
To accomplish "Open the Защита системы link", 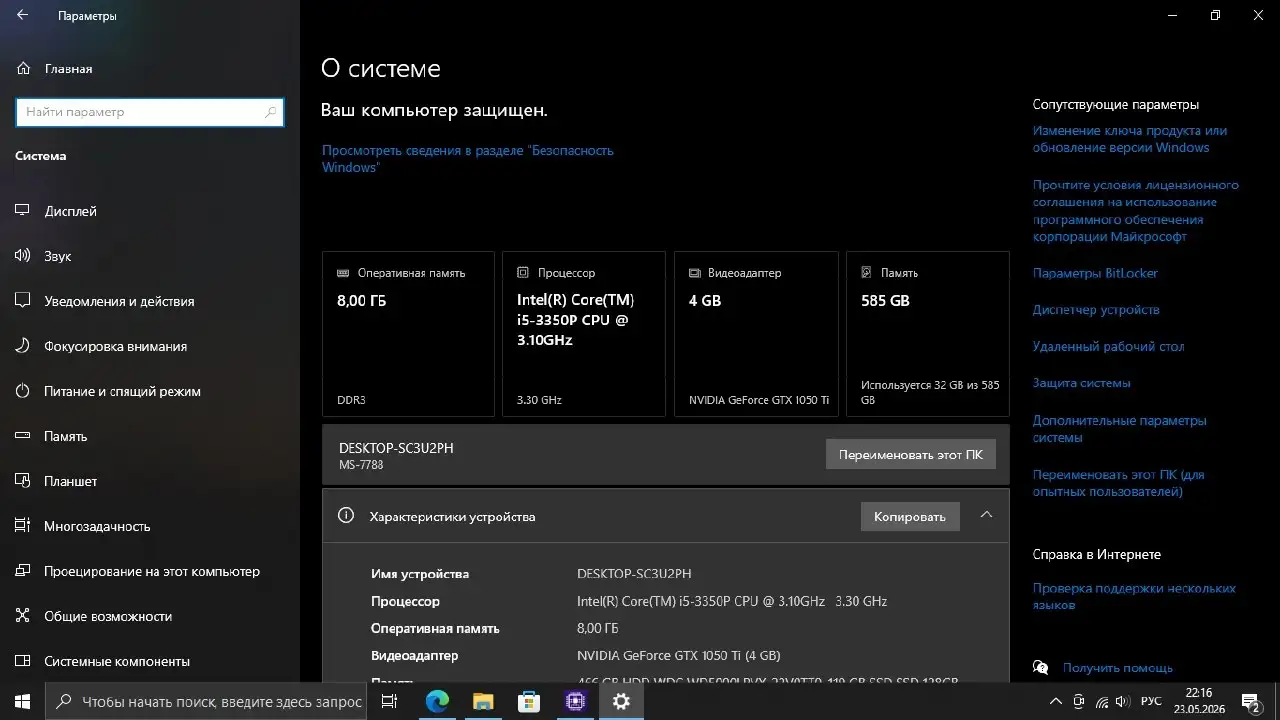I will [1082, 383].
